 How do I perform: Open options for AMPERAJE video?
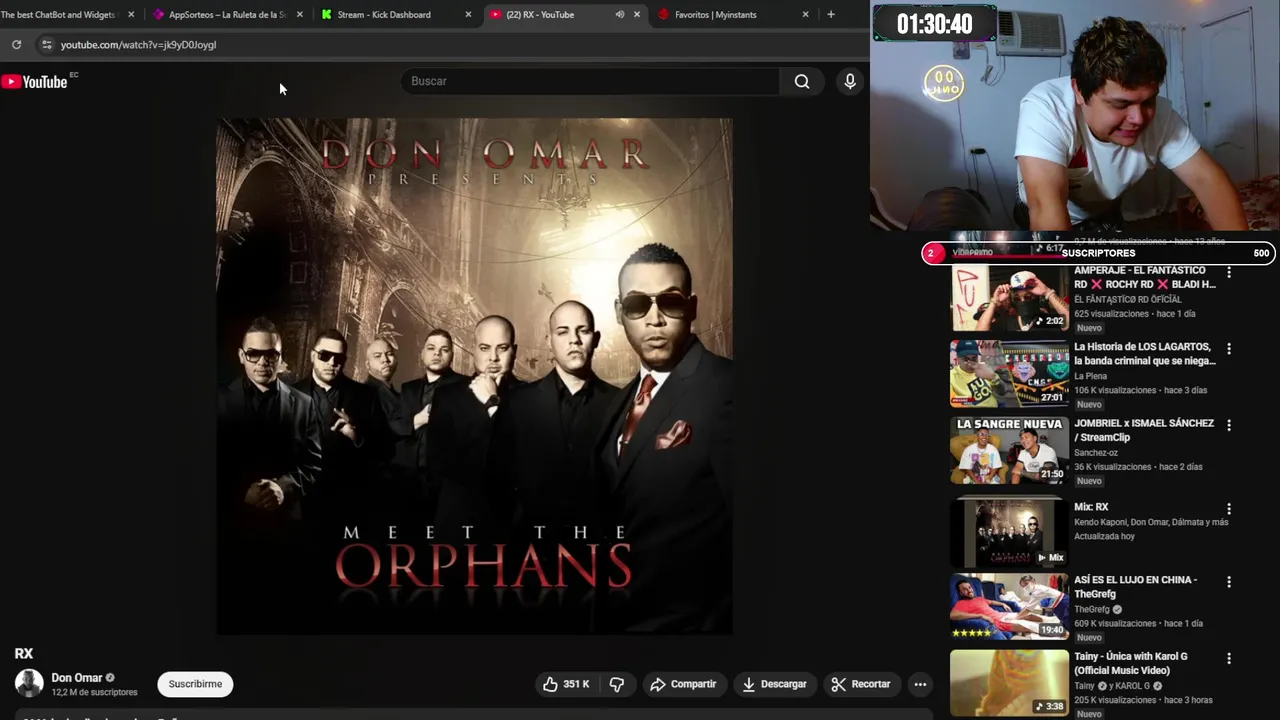[1229, 272]
